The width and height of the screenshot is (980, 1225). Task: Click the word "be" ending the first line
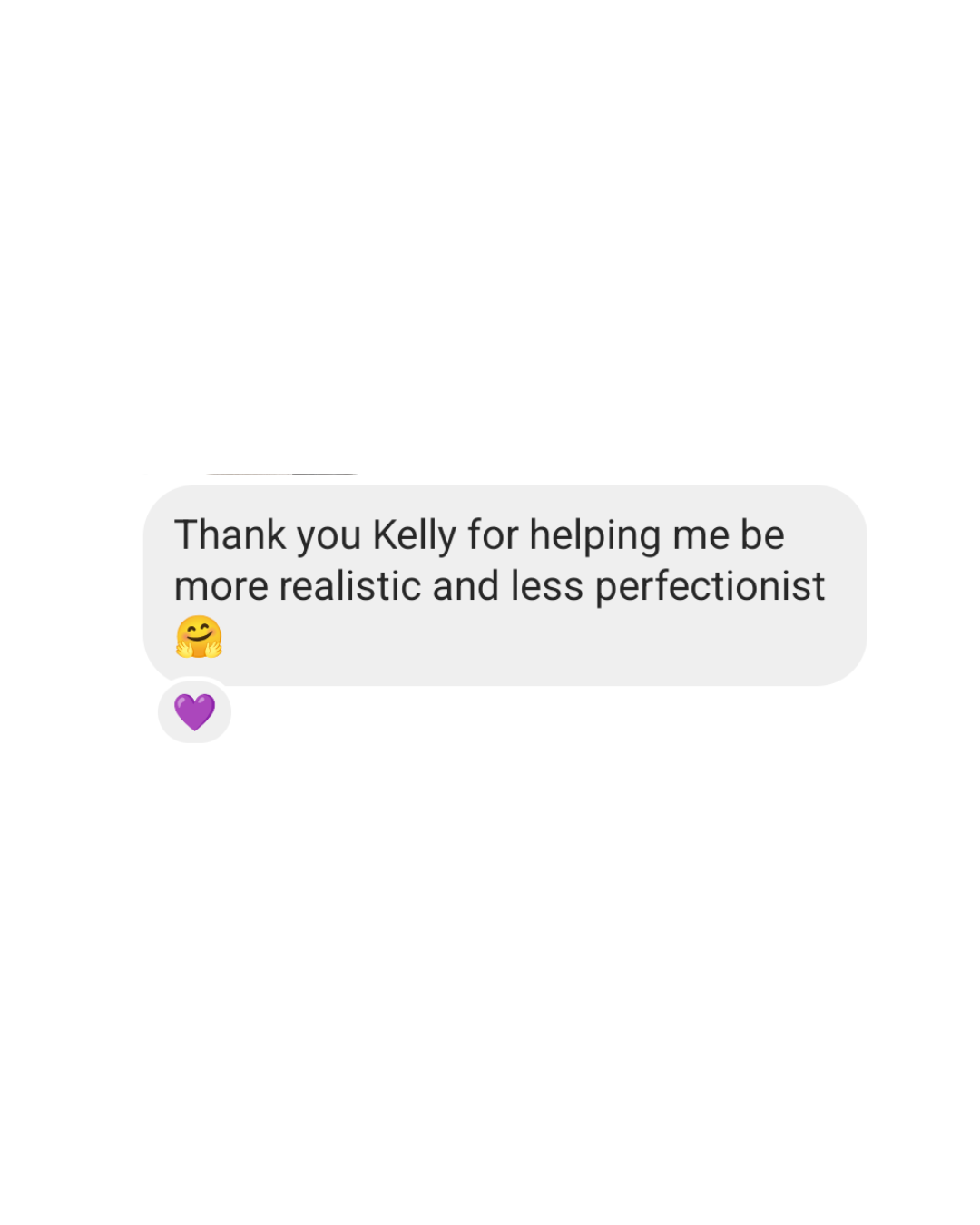click(762, 534)
